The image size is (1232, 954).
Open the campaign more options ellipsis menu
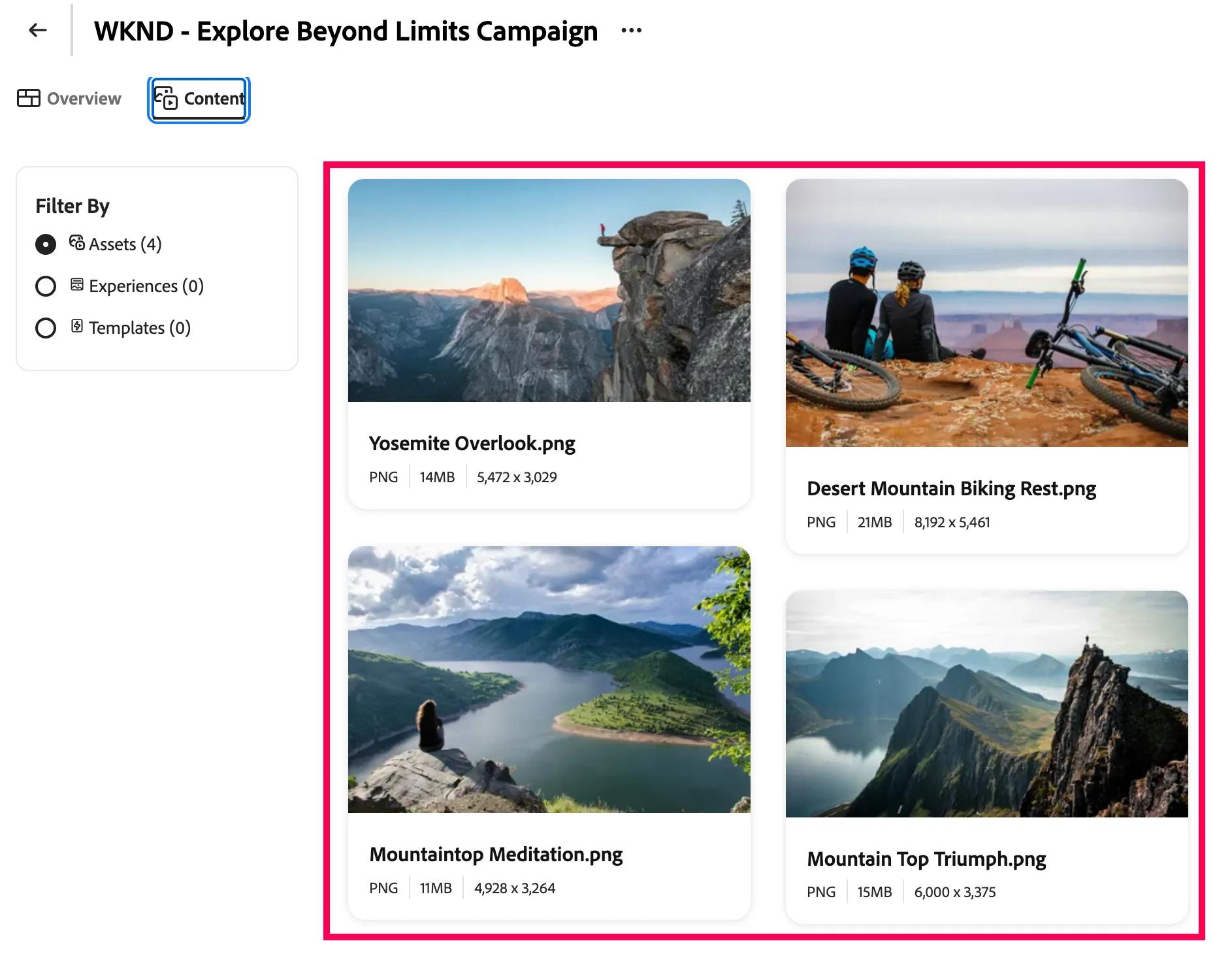pyautogui.click(x=631, y=31)
